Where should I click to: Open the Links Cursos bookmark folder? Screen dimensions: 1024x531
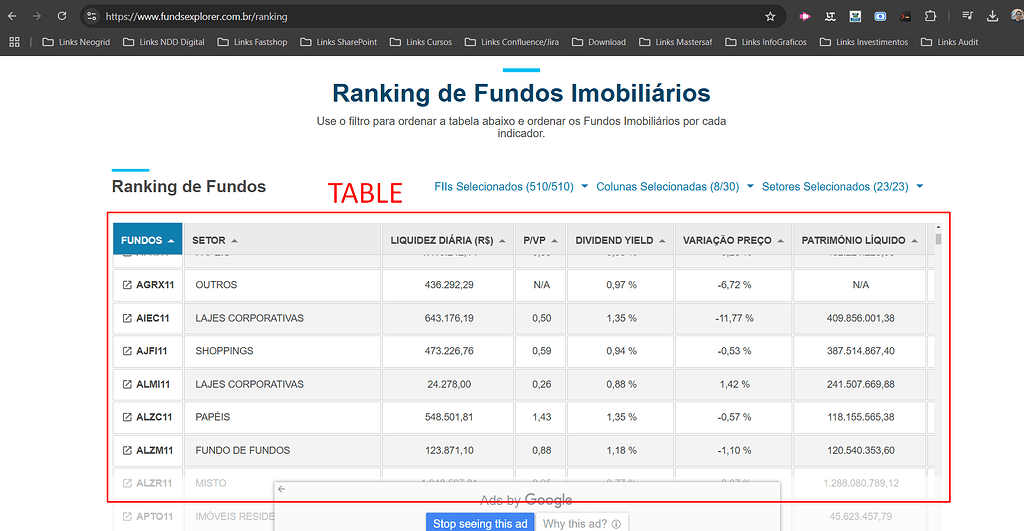[421, 42]
